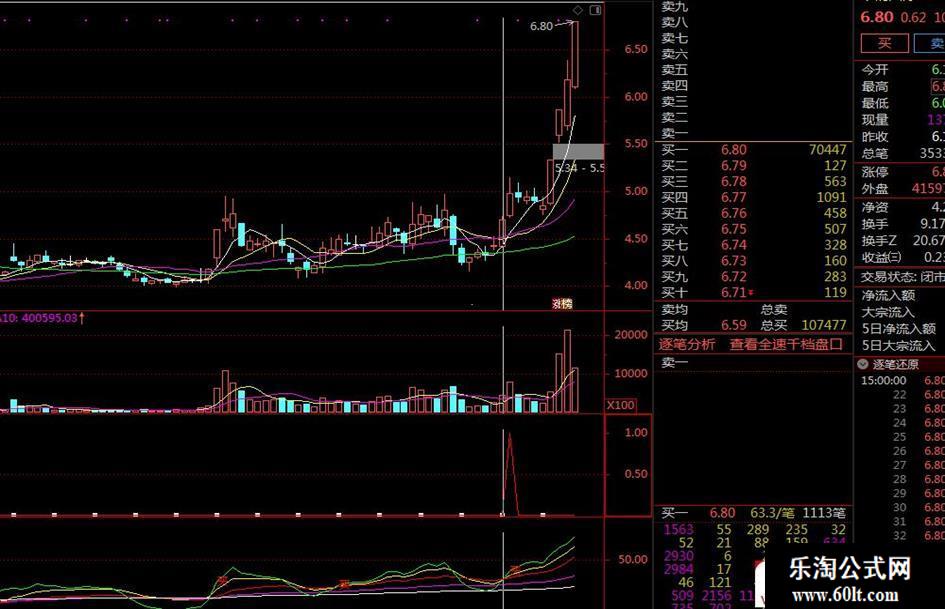Select the 买七 6.74 order row
The image size is (945, 609).
(753, 245)
